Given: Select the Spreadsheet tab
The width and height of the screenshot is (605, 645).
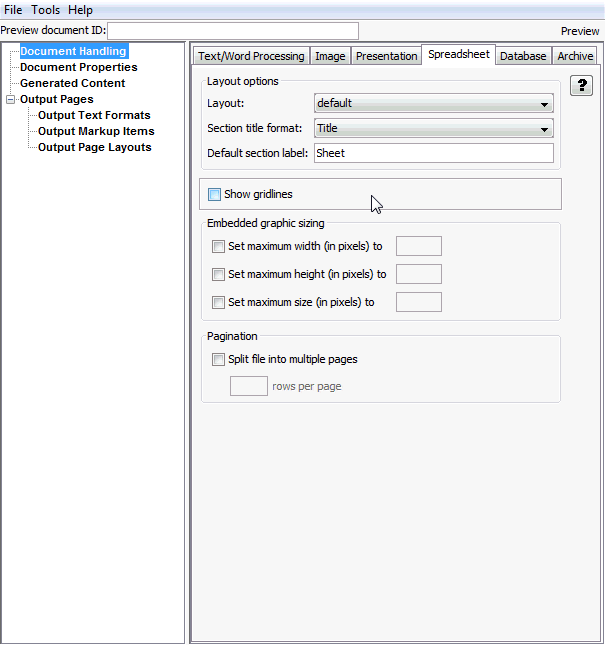Looking at the screenshot, I should 459,54.
